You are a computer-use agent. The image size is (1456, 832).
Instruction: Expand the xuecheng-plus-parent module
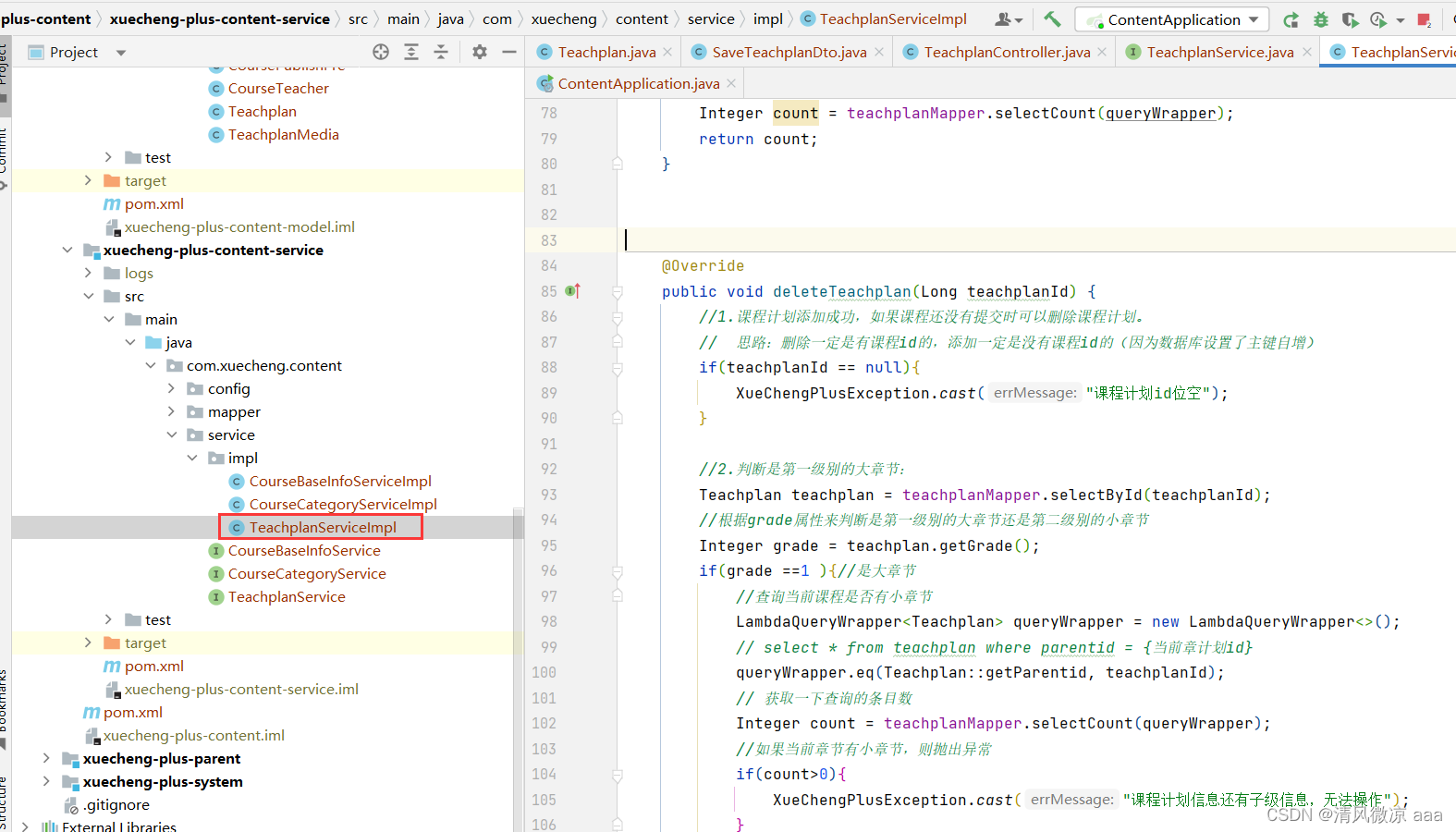[x=46, y=759]
